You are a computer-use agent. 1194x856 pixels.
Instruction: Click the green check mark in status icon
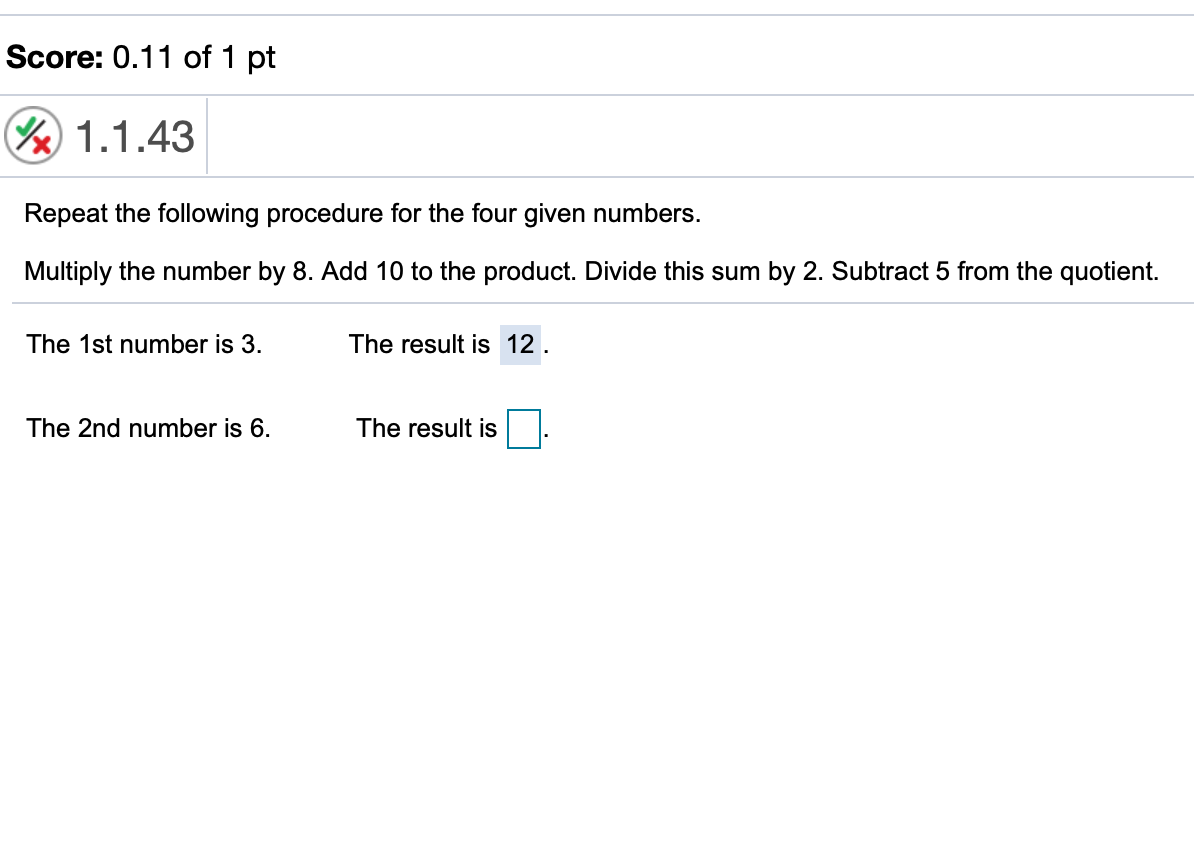pos(29,128)
